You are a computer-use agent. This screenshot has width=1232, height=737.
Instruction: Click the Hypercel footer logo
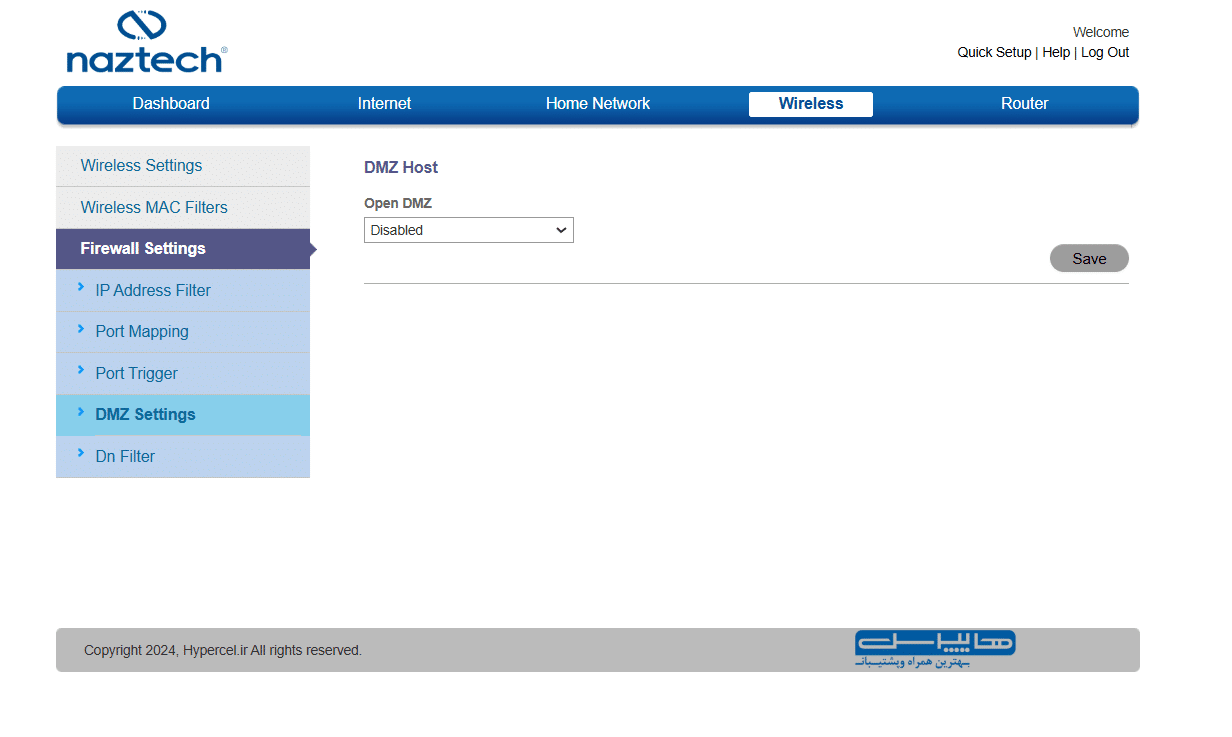pos(934,648)
